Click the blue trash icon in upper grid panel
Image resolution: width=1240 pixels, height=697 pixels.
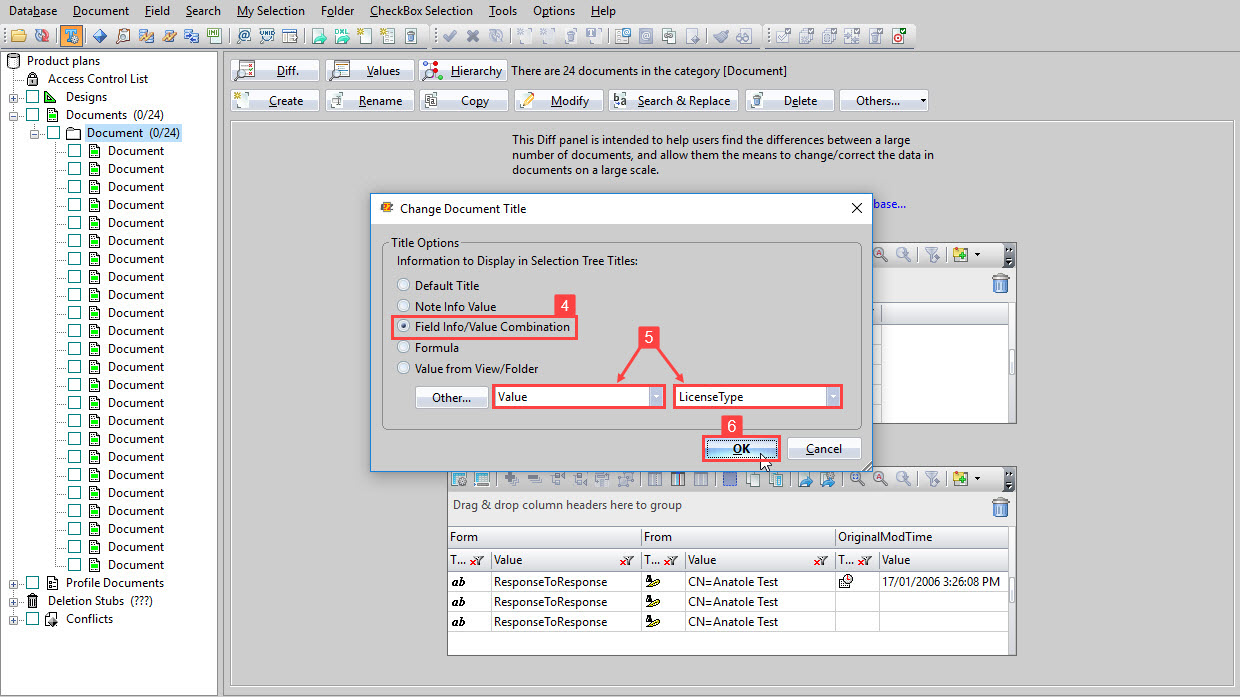[1000, 284]
